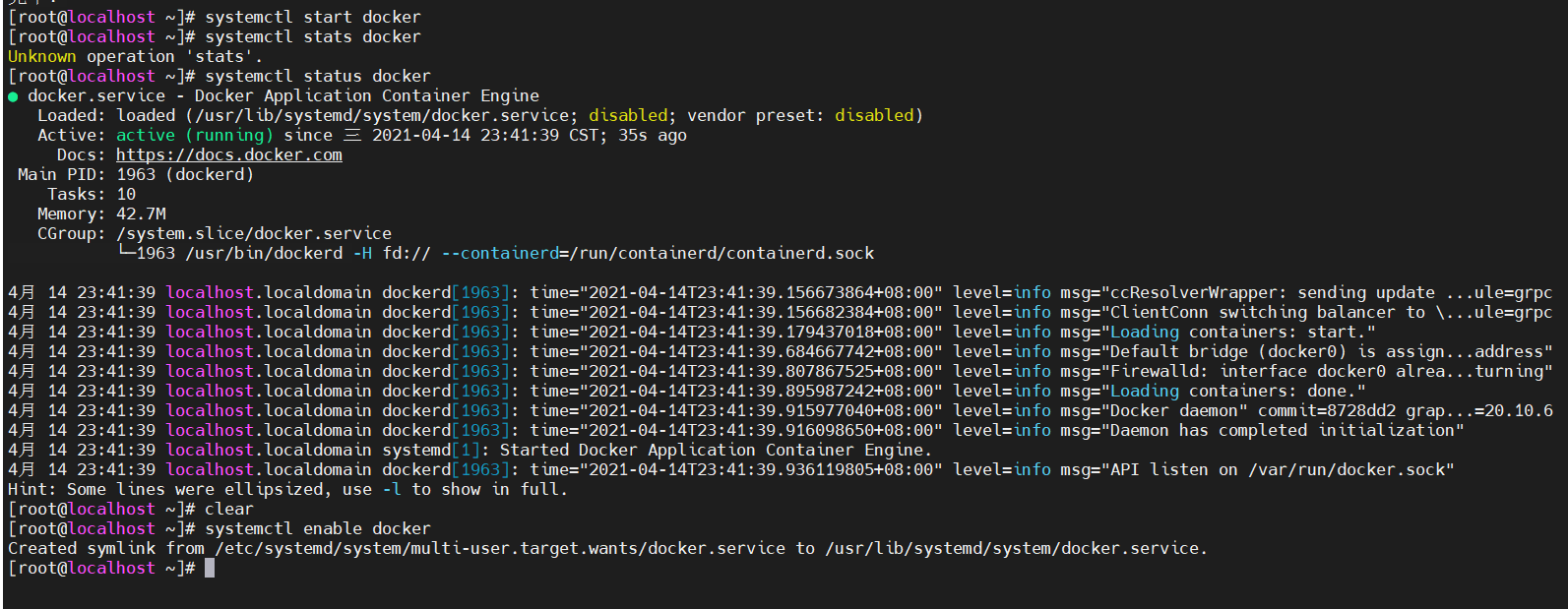Click the cursor block at the last prompt
The image size is (1568, 609).
[x=210, y=568]
